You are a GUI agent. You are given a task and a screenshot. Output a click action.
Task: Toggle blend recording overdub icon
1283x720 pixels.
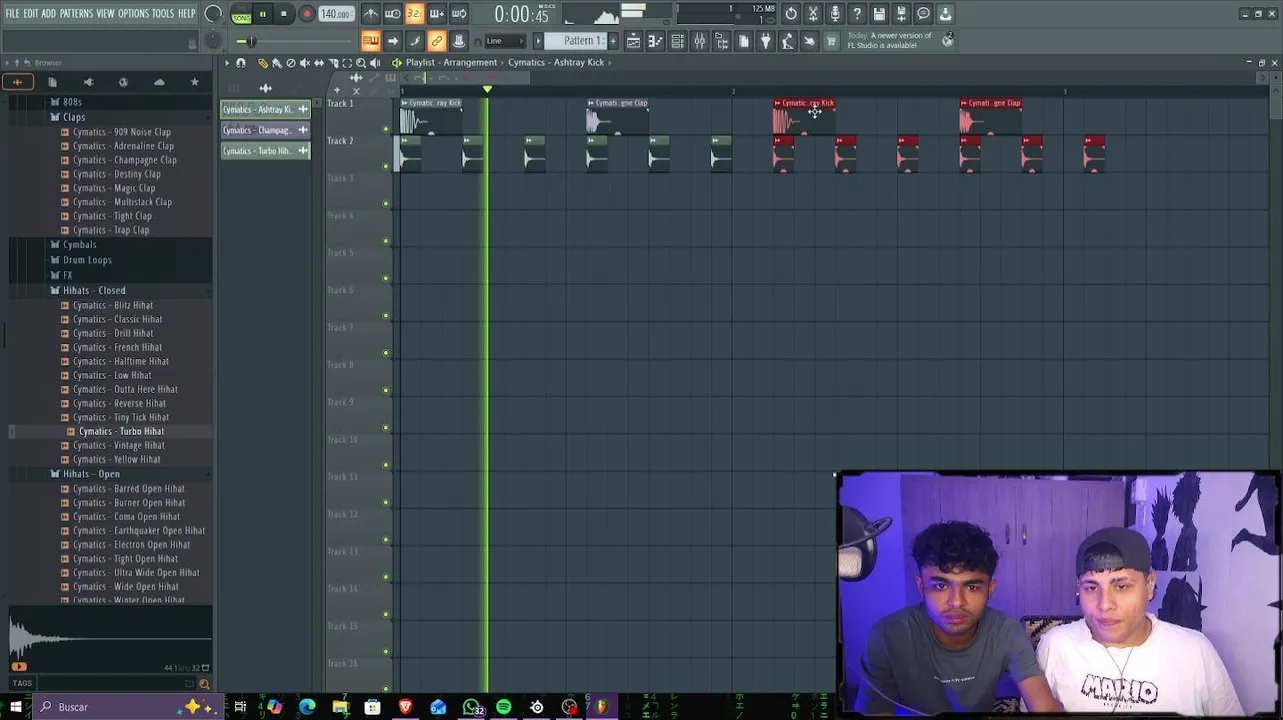(x=437, y=14)
